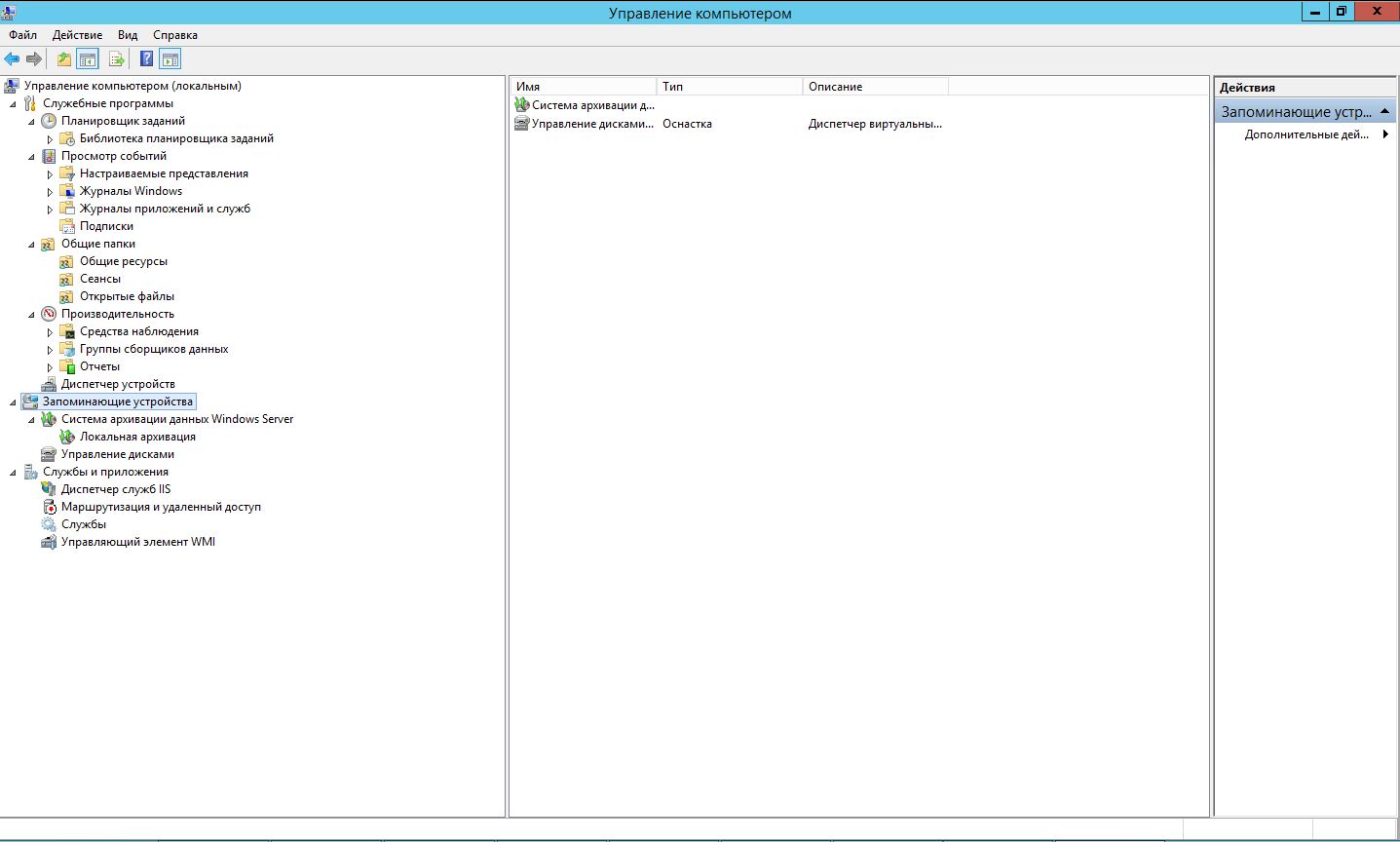Collapse the Службы и приложения node
This screenshot has height=842, width=1400.
(x=13, y=473)
